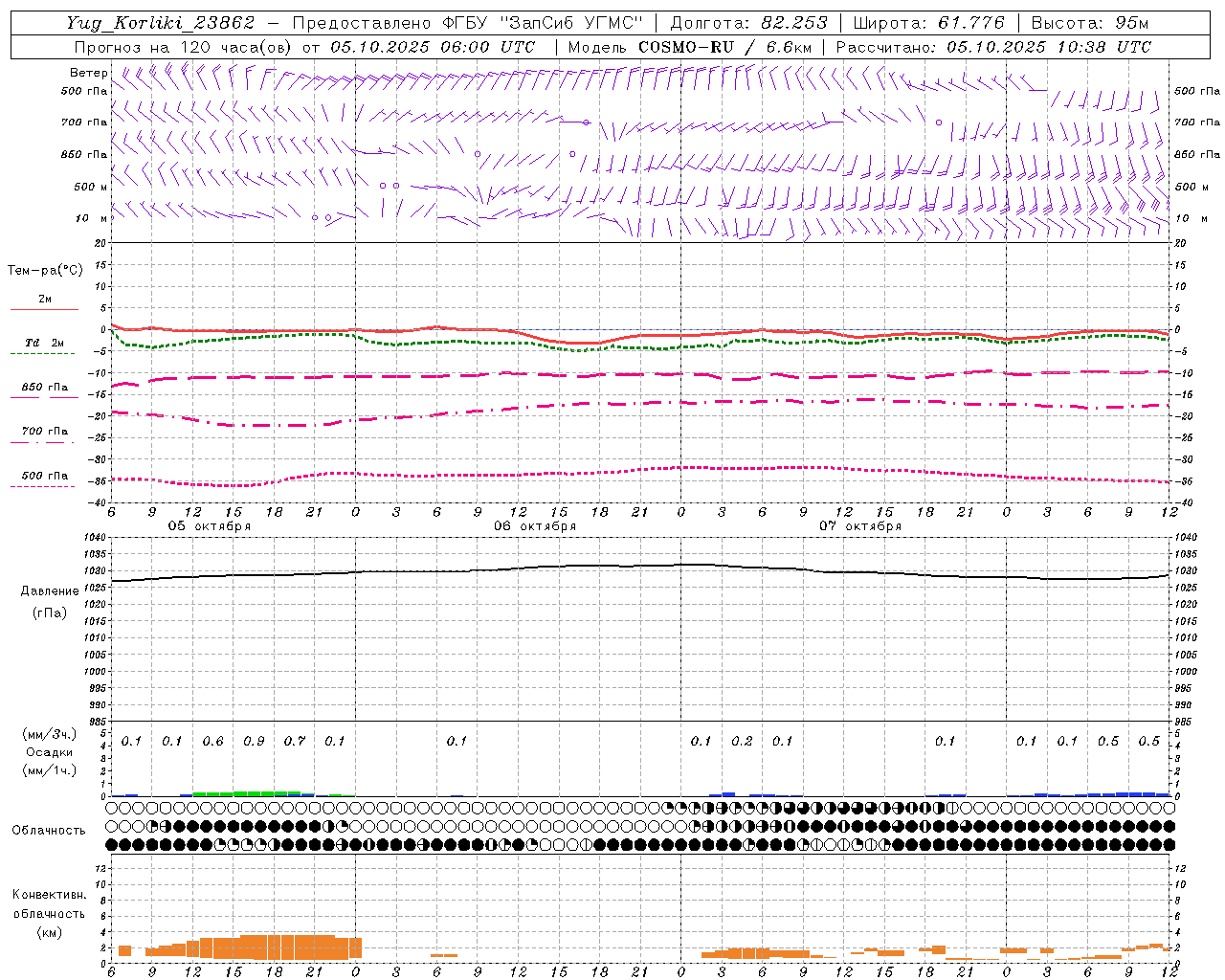This screenshot has width=1225, height=980.
Task: Click the 06 октября date label
Action: [x=535, y=526]
